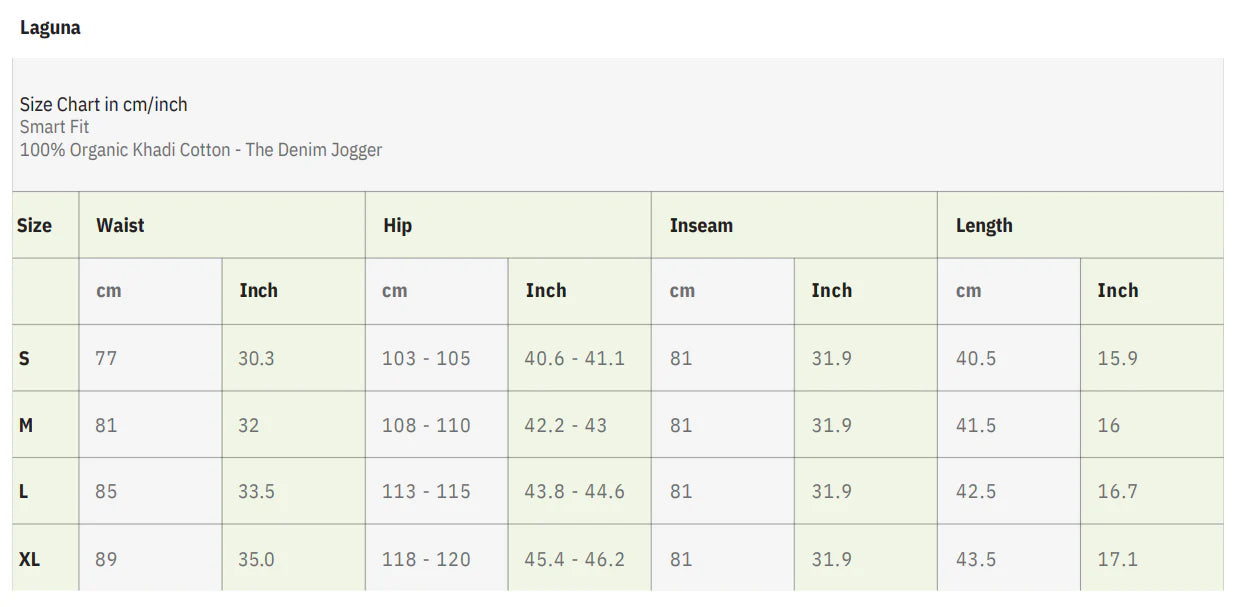Click the 43.8 - 44.6 hip inch cell

click(574, 491)
